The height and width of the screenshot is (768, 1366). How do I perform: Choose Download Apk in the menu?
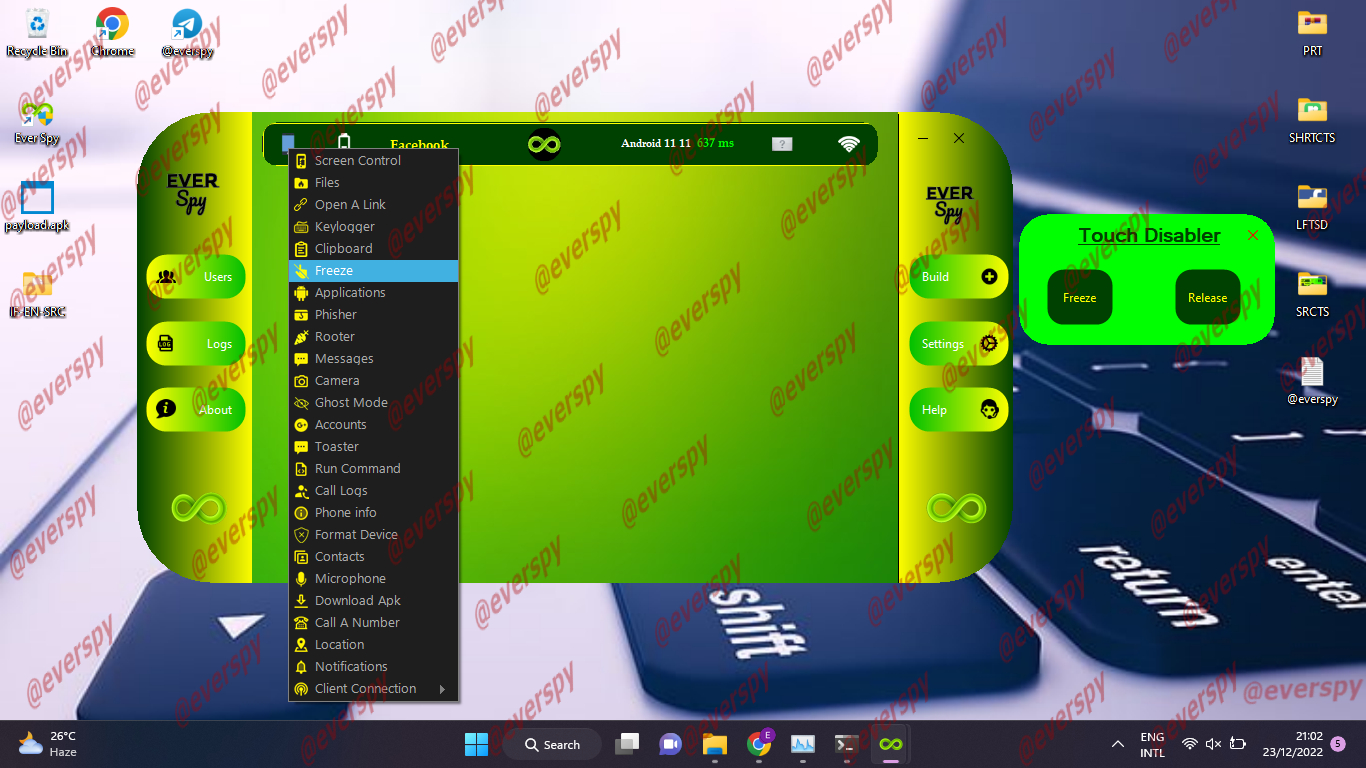click(x=373, y=601)
